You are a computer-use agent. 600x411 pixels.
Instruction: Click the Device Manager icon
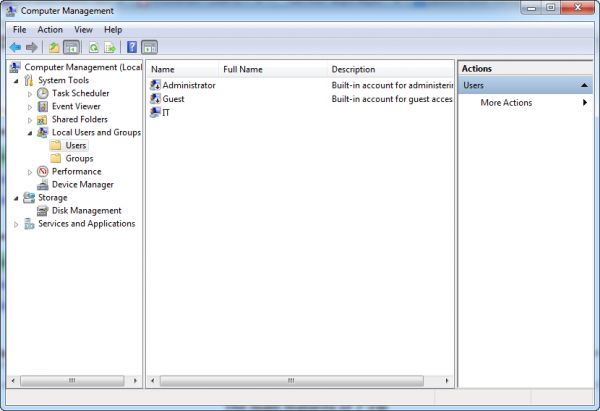click(x=42, y=185)
